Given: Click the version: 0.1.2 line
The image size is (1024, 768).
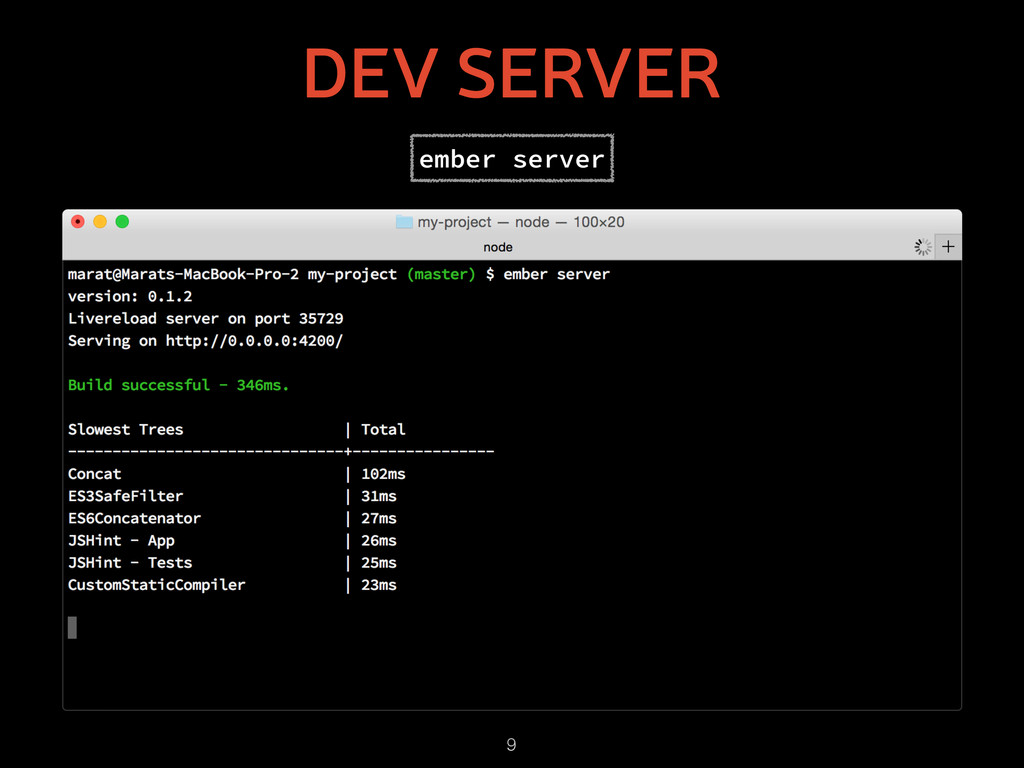Looking at the screenshot, I should pyautogui.click(x=130, y=296).
